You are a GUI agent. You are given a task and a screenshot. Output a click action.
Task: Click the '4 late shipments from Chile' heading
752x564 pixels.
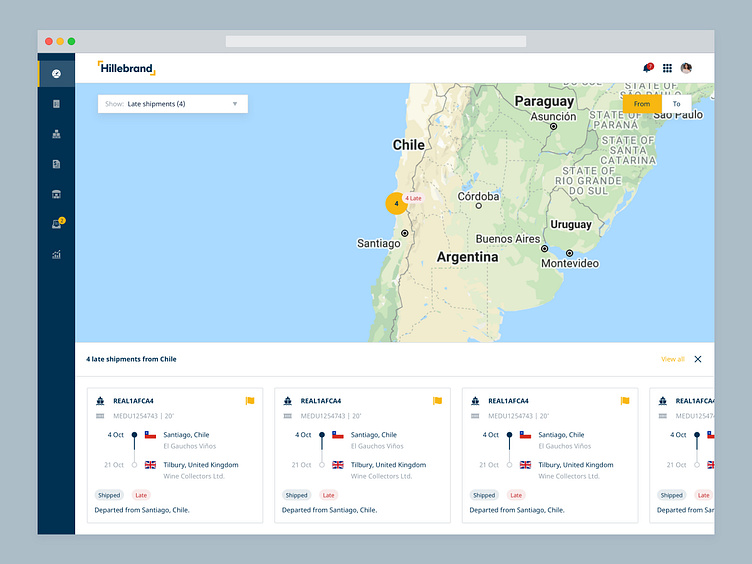click(131, 359)
